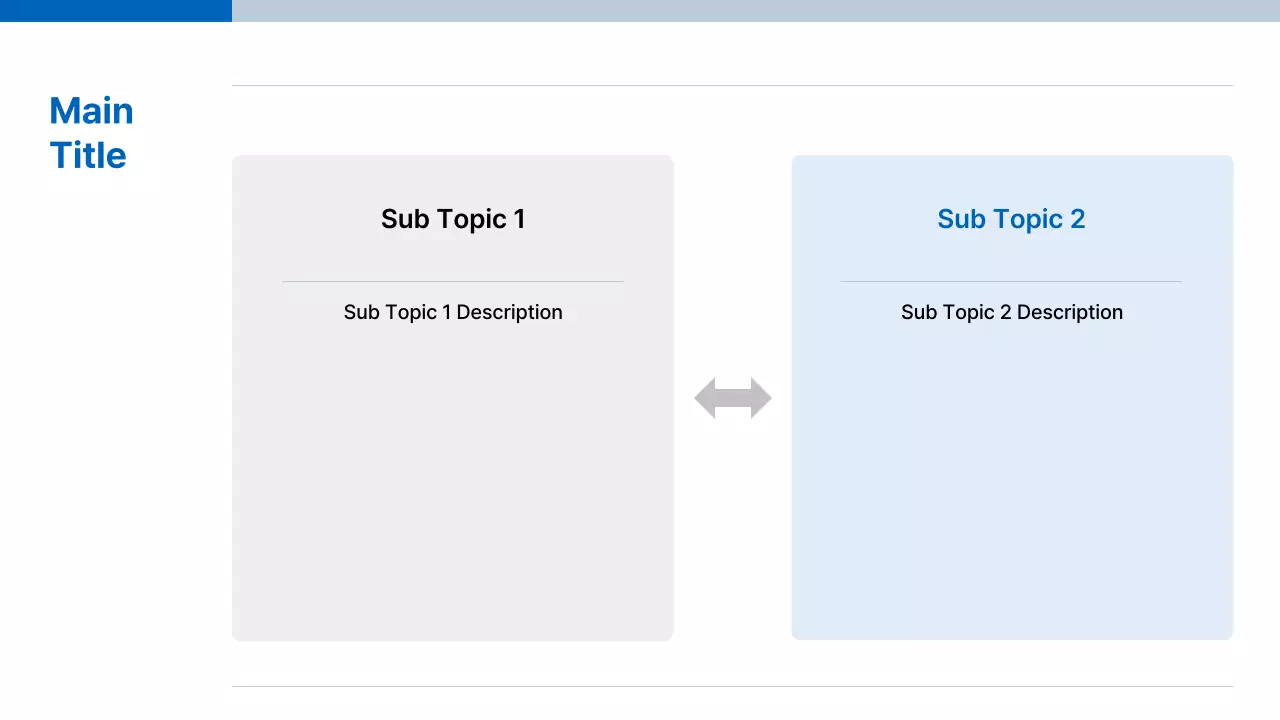Click the "Sub Topic 1 Description" text
1280x720 pixels.
point(453,312)
